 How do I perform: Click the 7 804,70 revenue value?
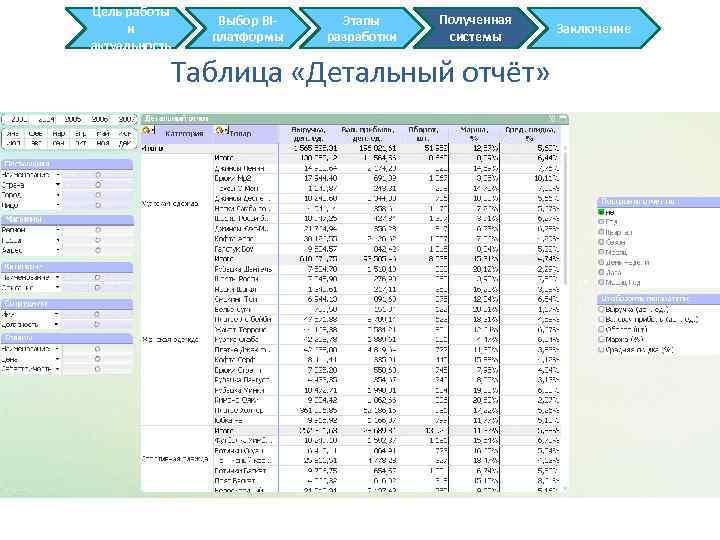(321, 269)
